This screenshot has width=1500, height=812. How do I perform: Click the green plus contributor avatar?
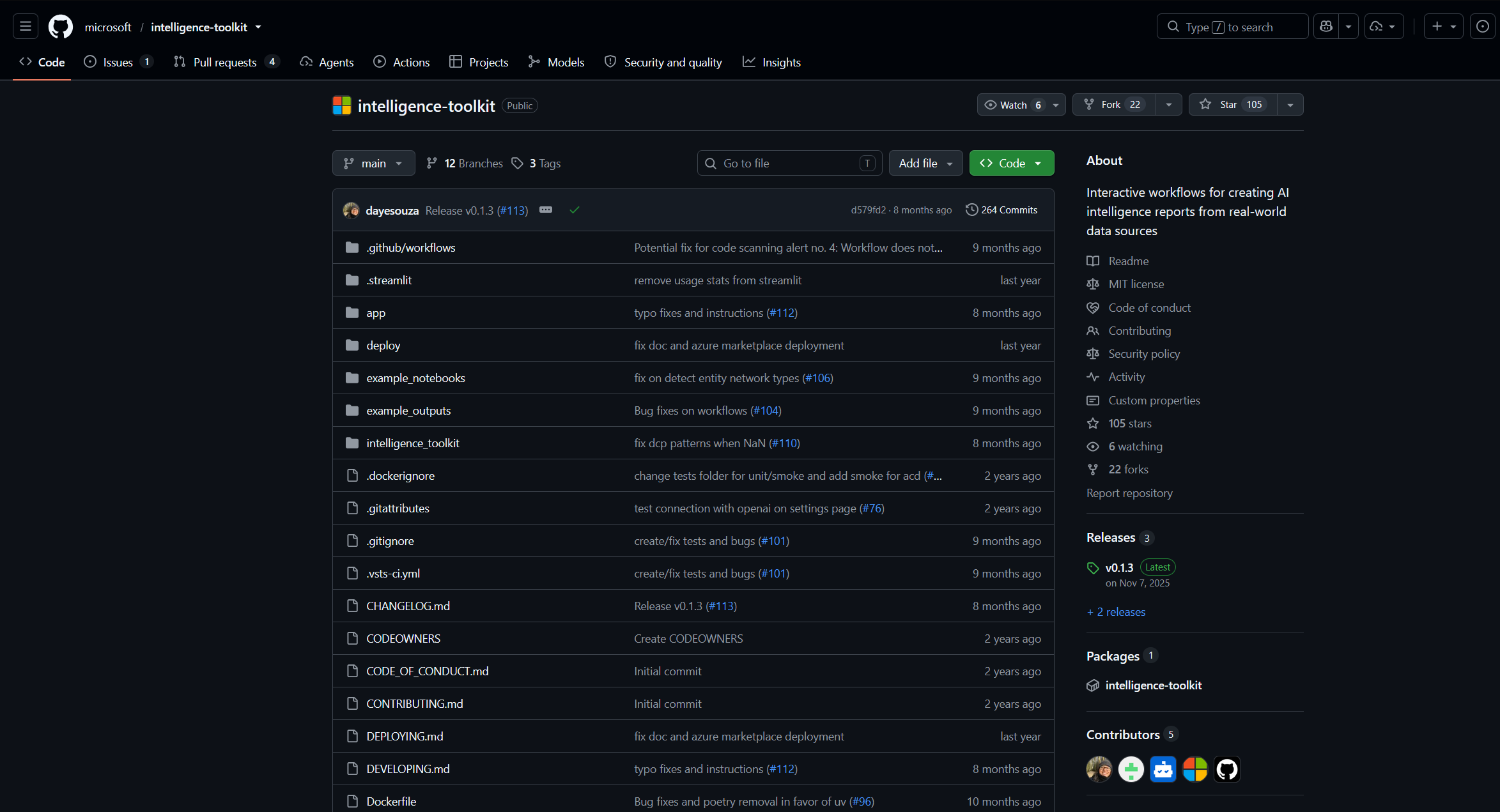coord(1131,769)
